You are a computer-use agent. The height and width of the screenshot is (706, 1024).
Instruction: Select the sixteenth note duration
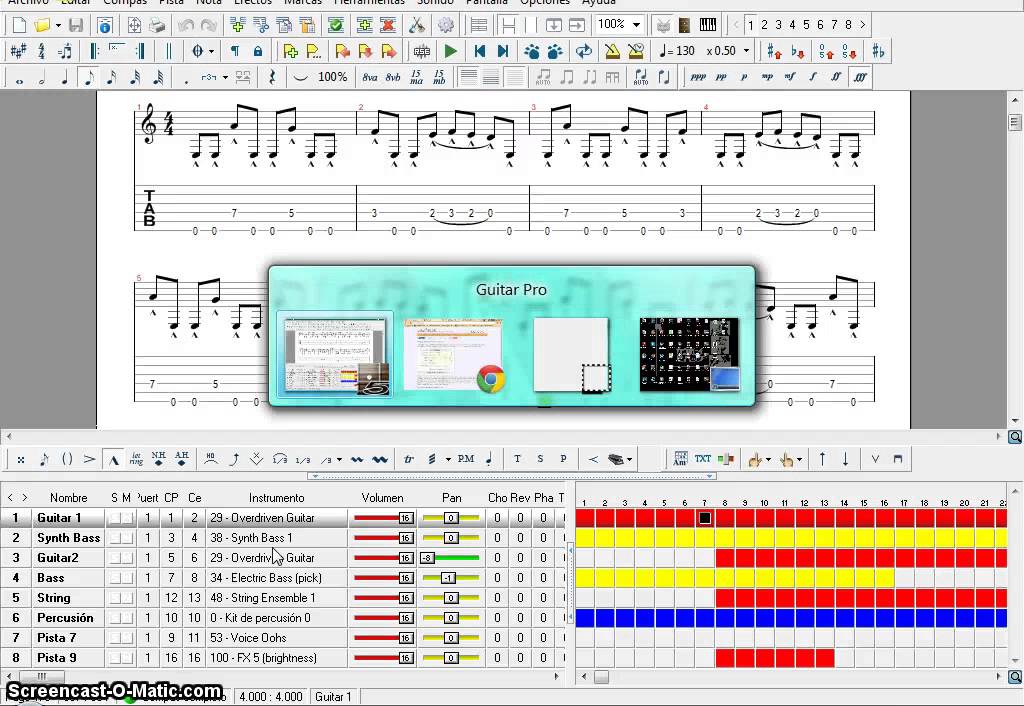click(112, 78)
